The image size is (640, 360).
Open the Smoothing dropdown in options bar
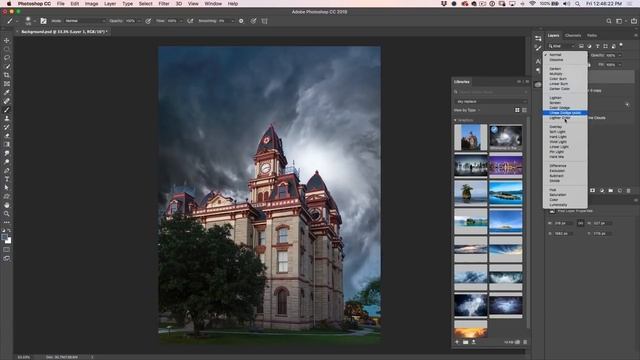tap(233, 21)
